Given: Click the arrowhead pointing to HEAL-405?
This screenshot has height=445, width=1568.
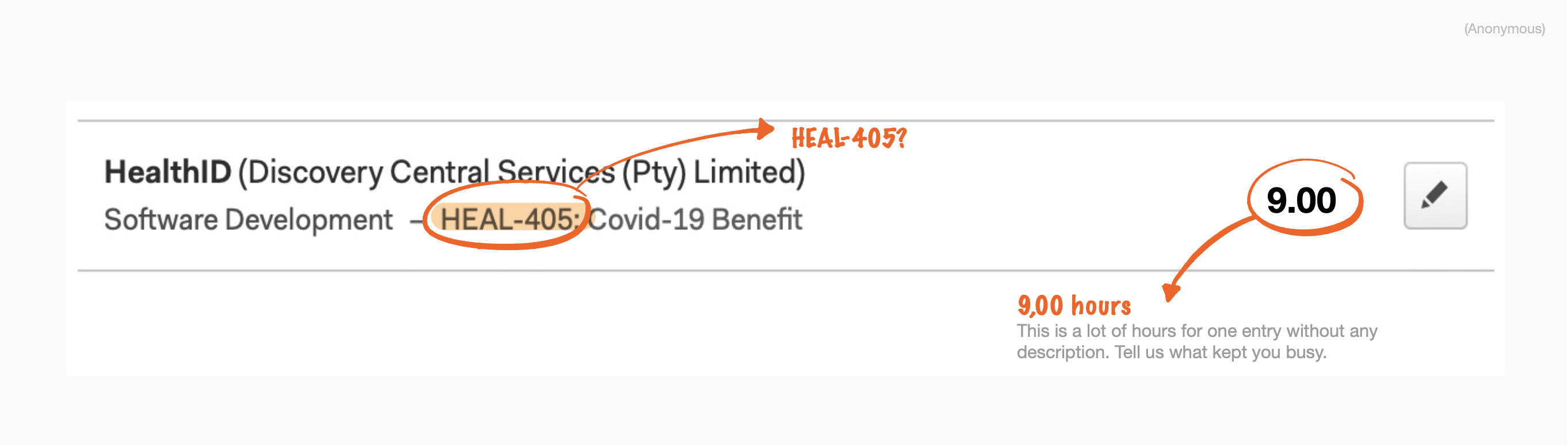Looking at the screenshot, I should pos(766,129).
